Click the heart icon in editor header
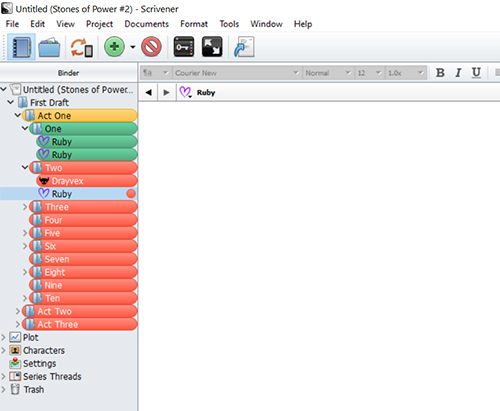 [x=185, y=92]
